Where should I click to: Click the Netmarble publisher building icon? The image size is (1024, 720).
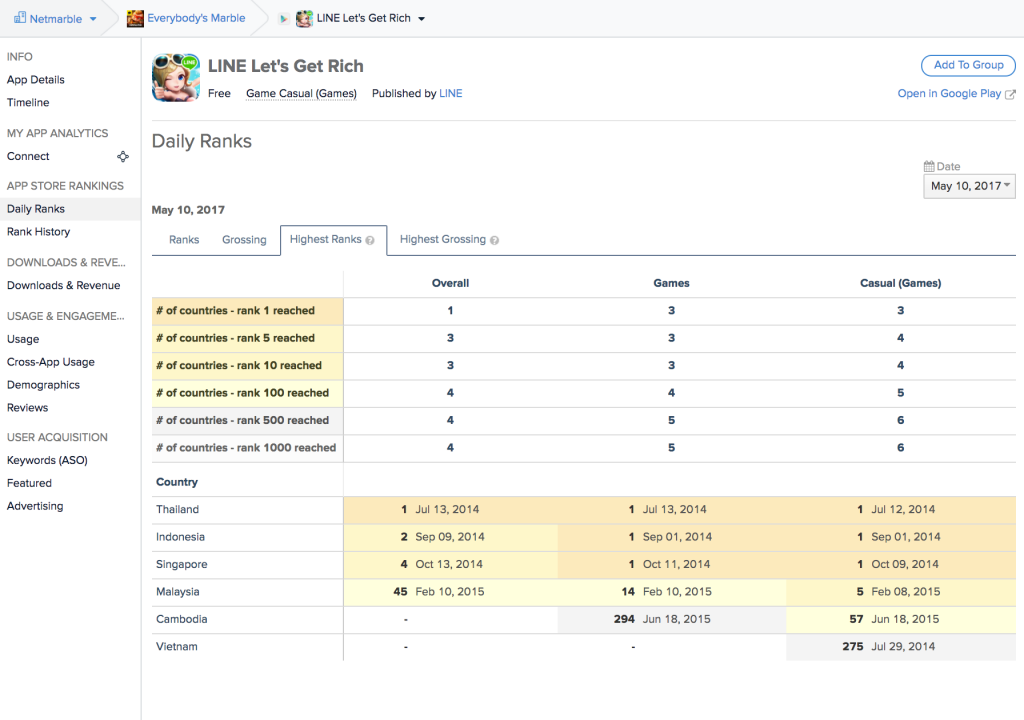(20, 18)
